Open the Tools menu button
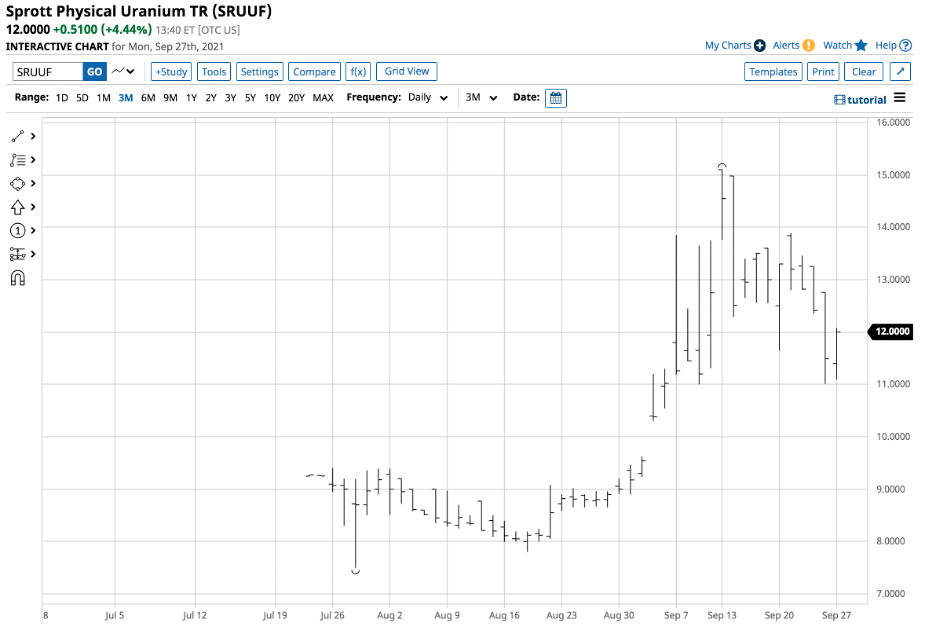 point(214,72)
